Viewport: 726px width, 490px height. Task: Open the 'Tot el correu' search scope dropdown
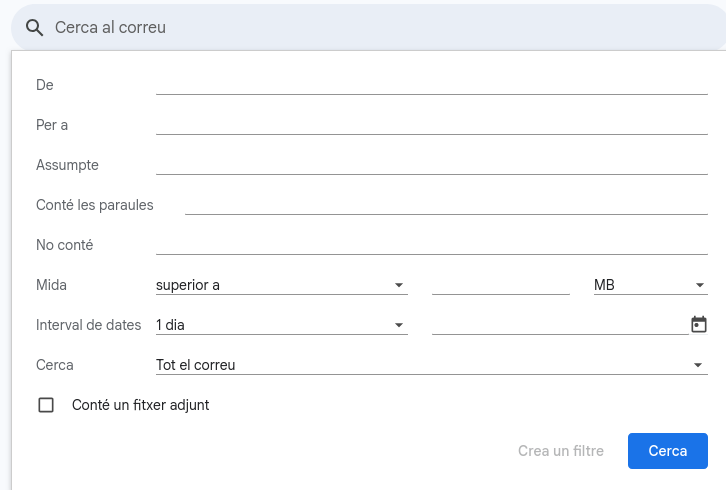431,365
